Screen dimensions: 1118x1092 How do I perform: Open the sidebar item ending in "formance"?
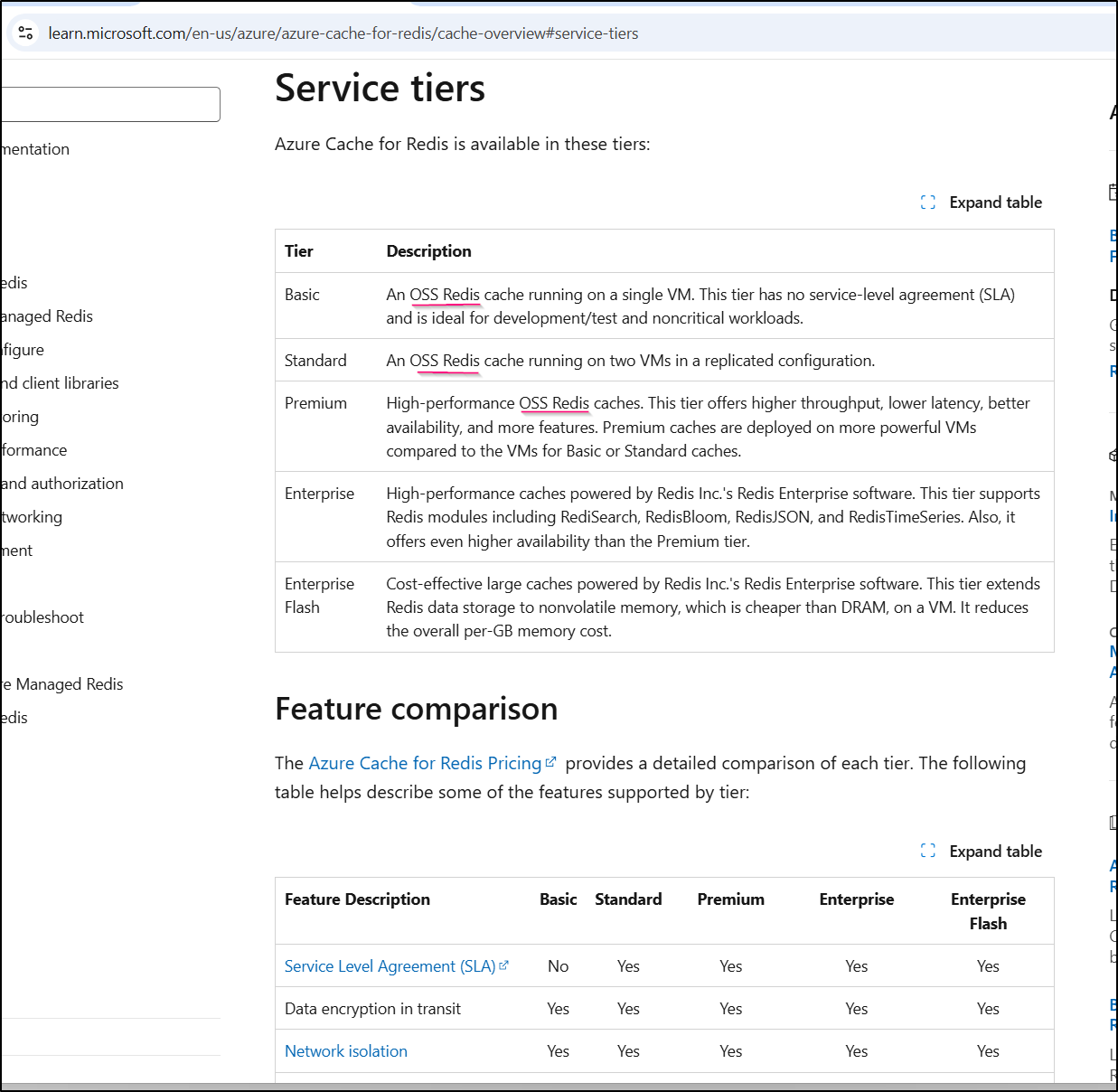[x=34, y=450]
